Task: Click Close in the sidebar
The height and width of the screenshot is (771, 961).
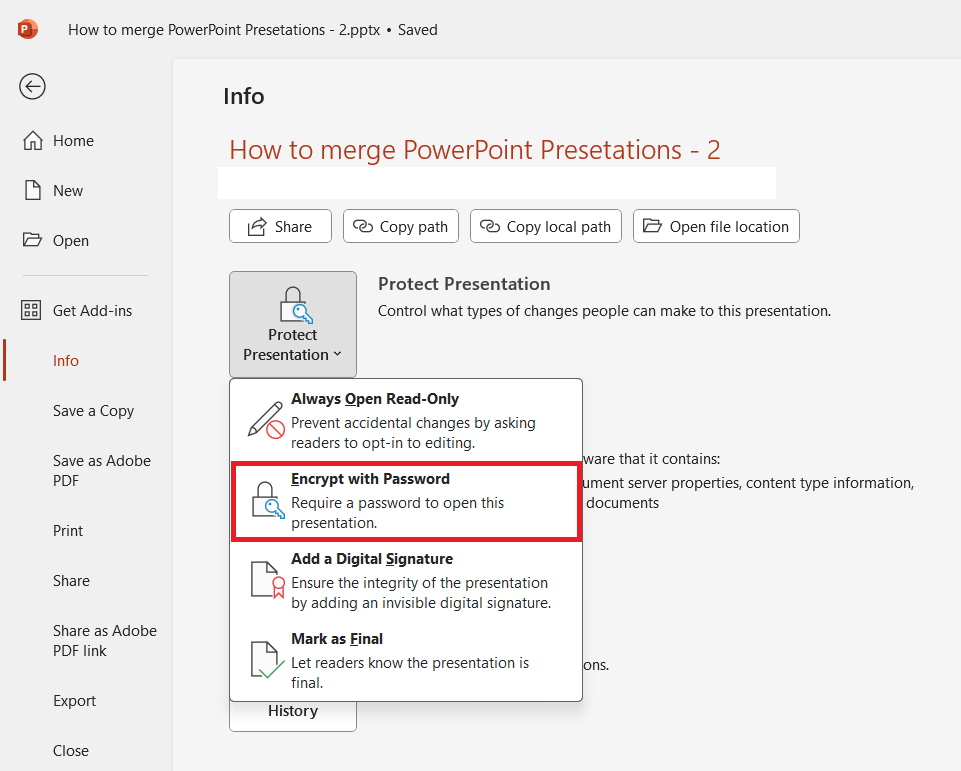Action: point(70,751)
